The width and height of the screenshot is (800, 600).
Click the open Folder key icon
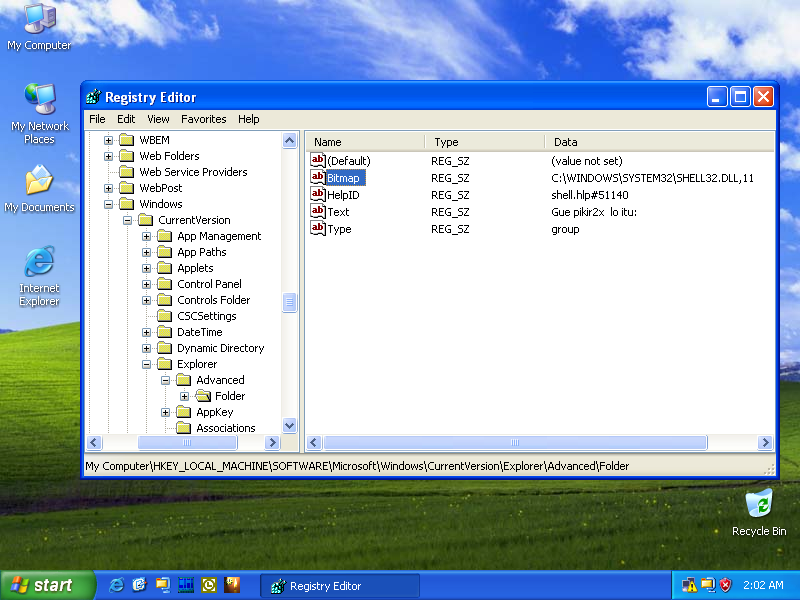click(x=203, y=396)
